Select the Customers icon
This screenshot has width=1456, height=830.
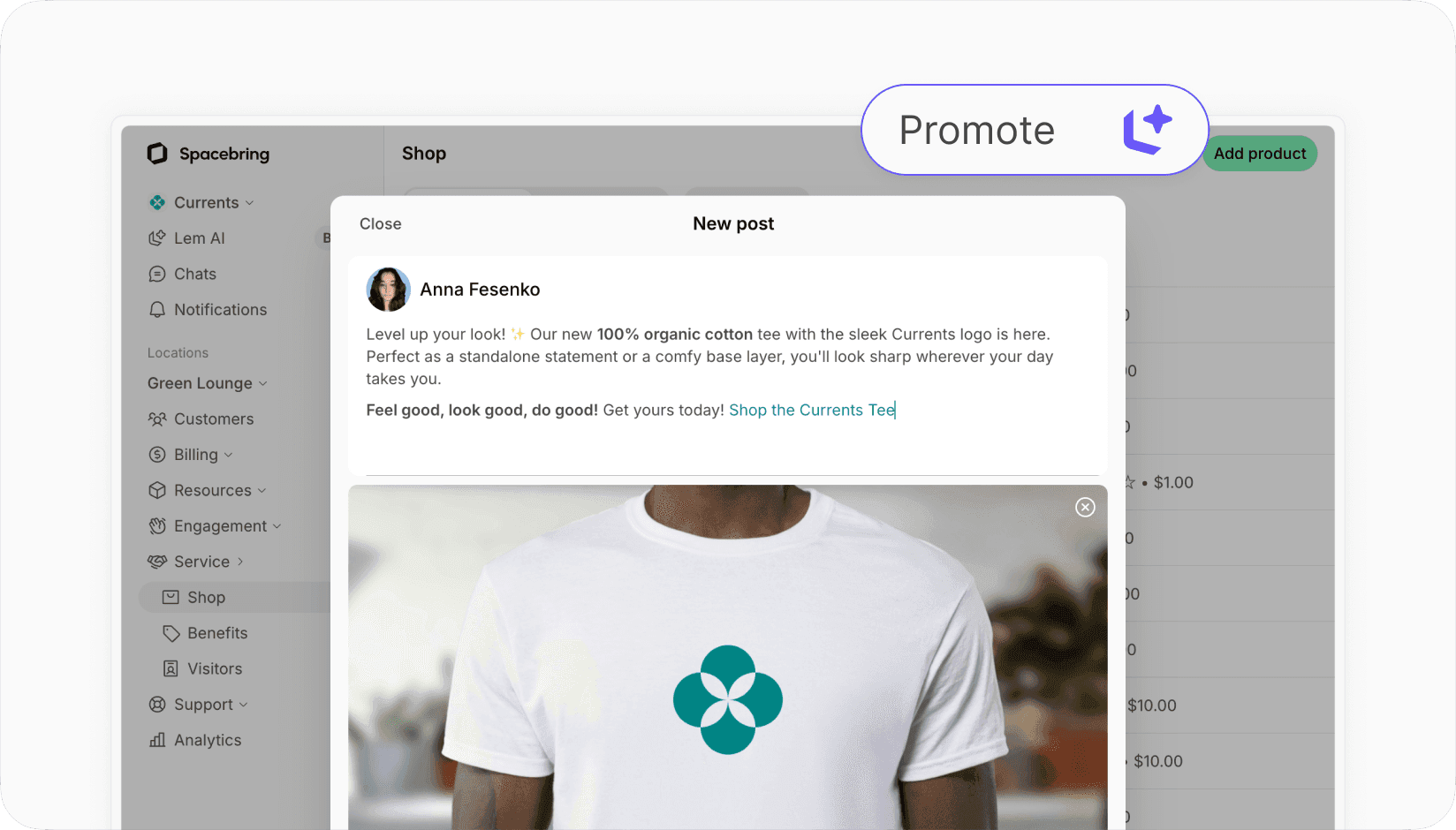point(157,419)
